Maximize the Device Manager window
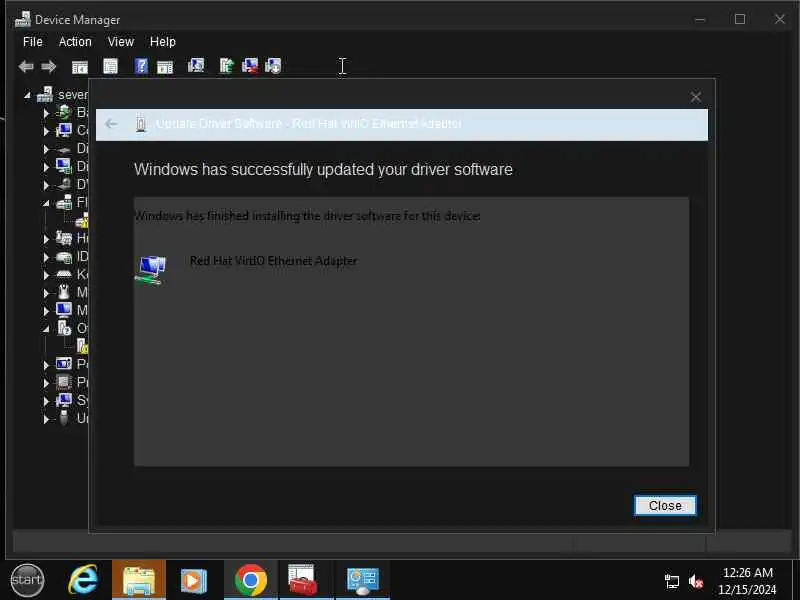800x600 pixels. [740, 19]
